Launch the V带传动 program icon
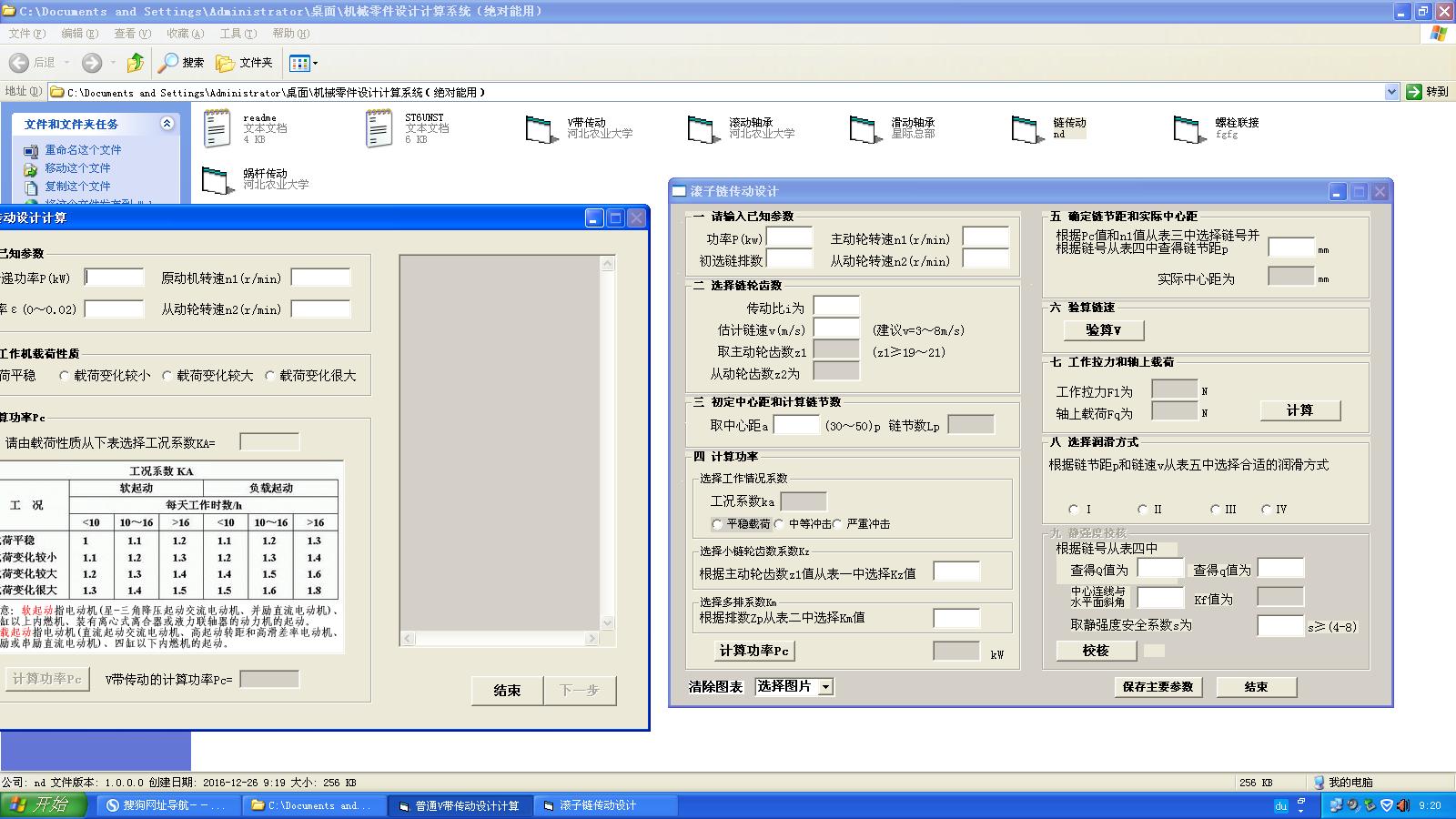This screenshot has width=1456, height=819. (x=541, y=129)
